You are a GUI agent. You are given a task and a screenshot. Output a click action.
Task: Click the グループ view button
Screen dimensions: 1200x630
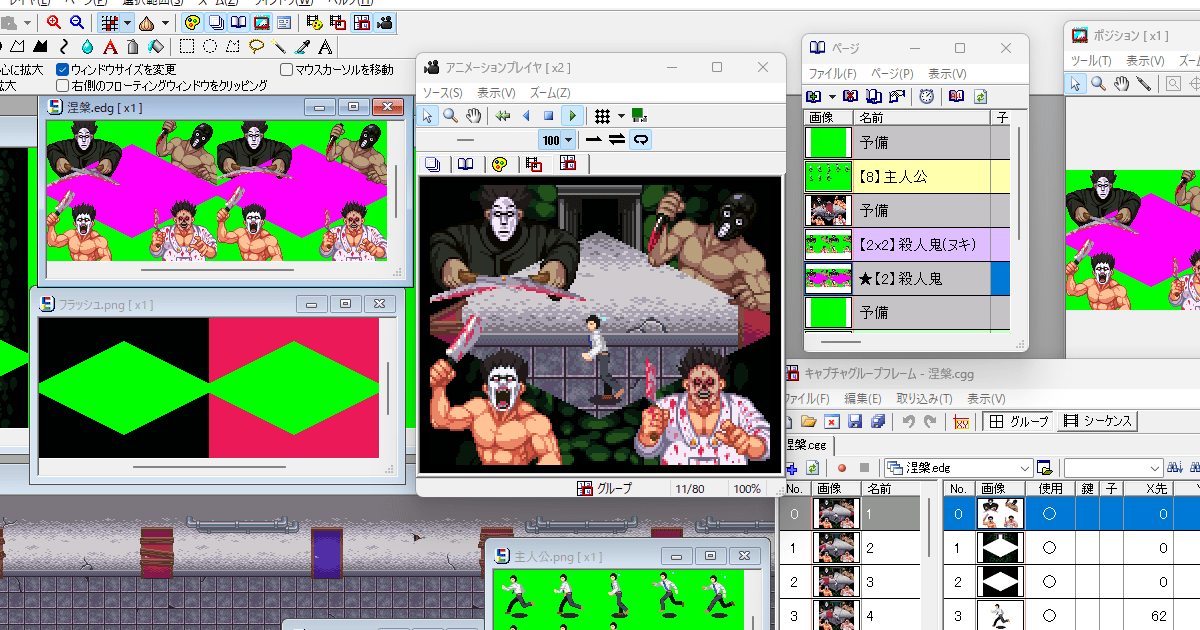pyautogui.click(x=1018, y=422)
